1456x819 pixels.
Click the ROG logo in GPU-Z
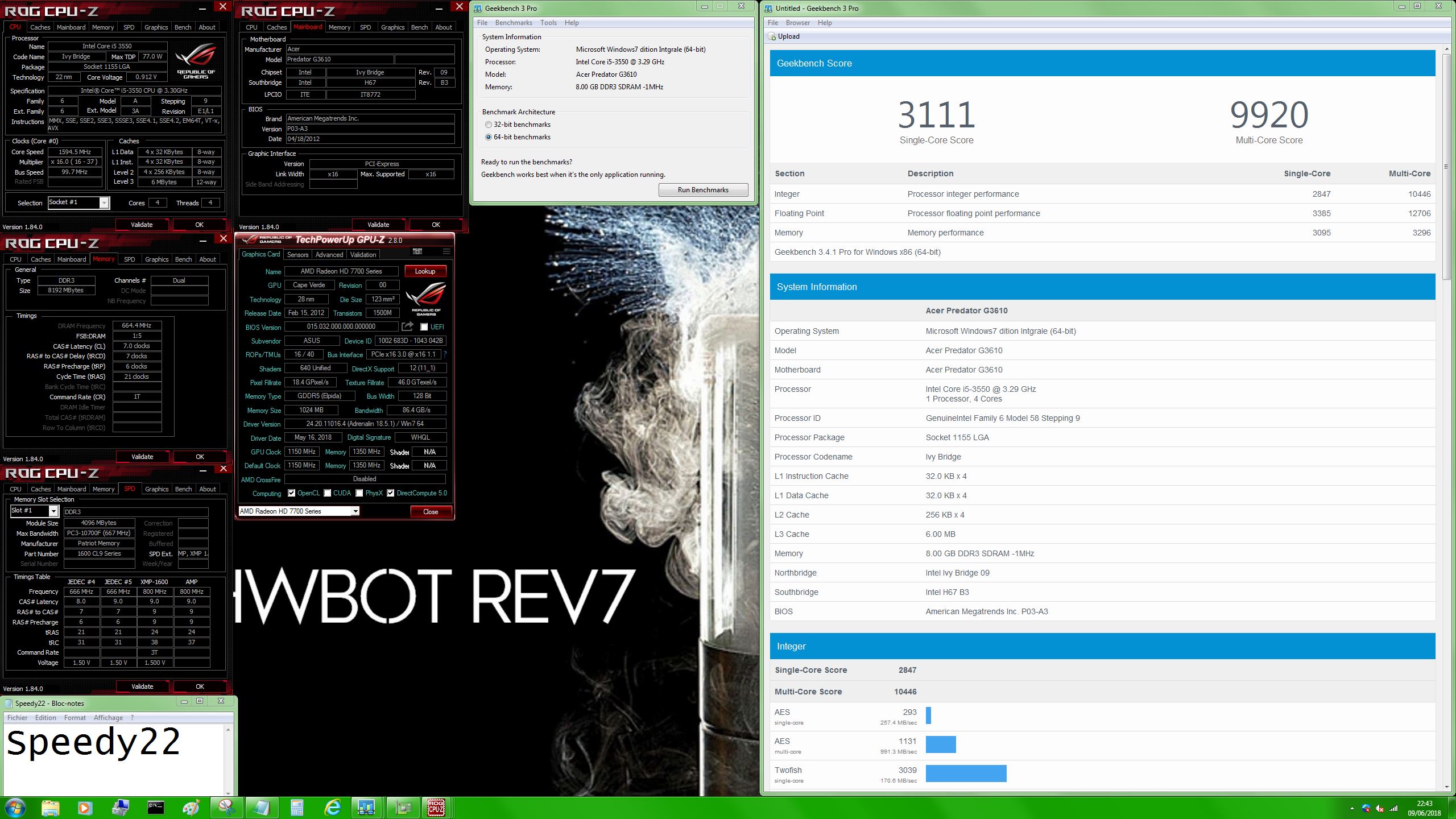(x=426, y=298)
